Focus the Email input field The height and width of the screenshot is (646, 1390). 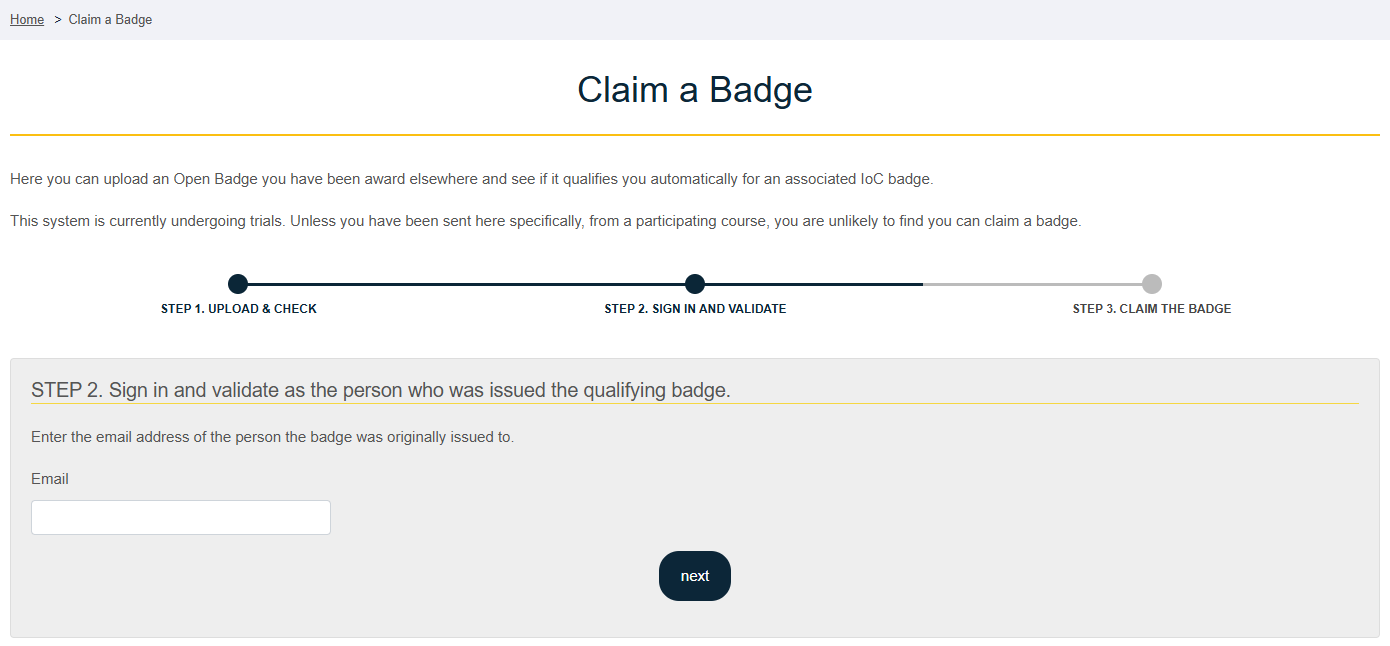point(181,518)
